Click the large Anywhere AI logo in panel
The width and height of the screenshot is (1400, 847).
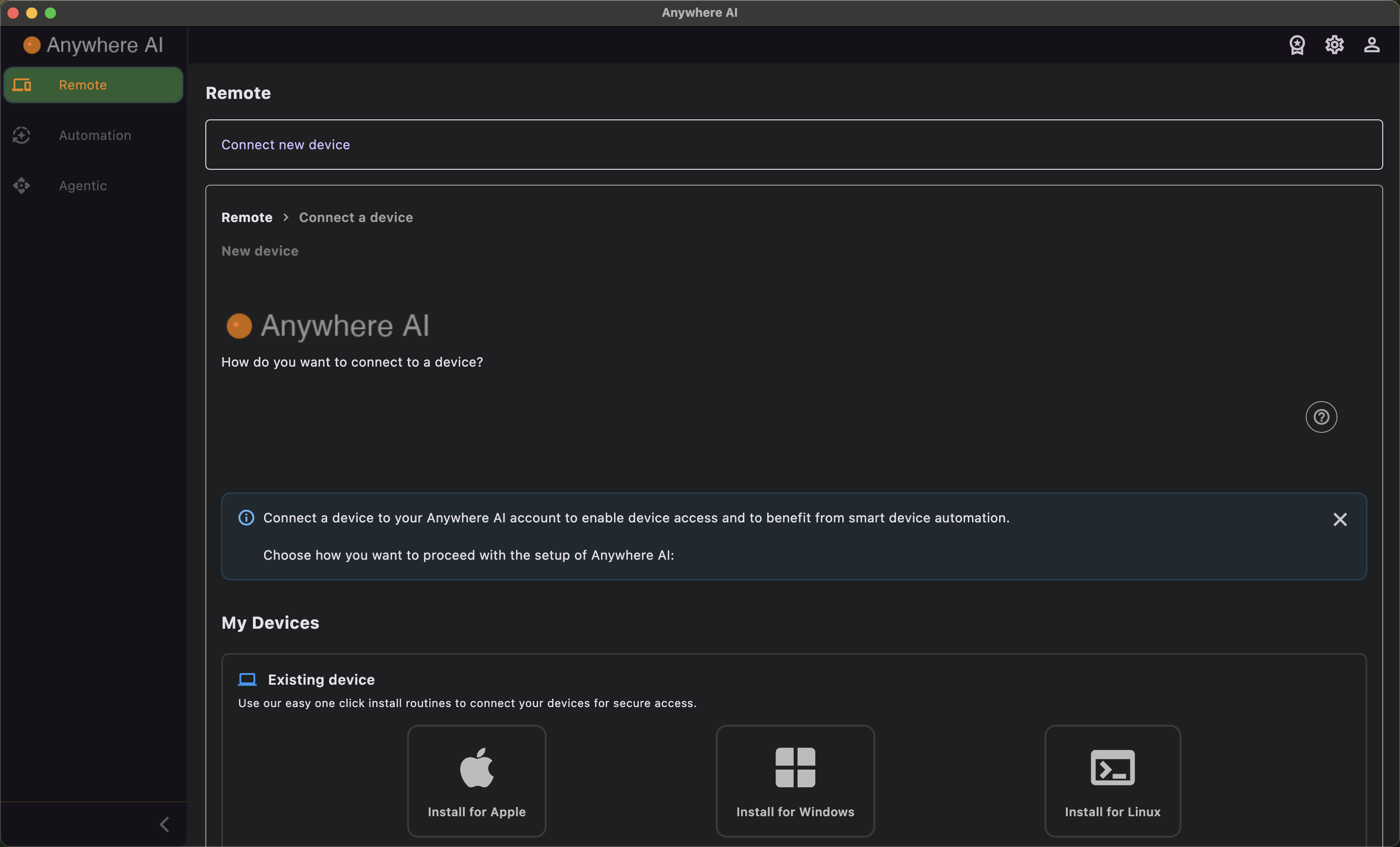328,326
